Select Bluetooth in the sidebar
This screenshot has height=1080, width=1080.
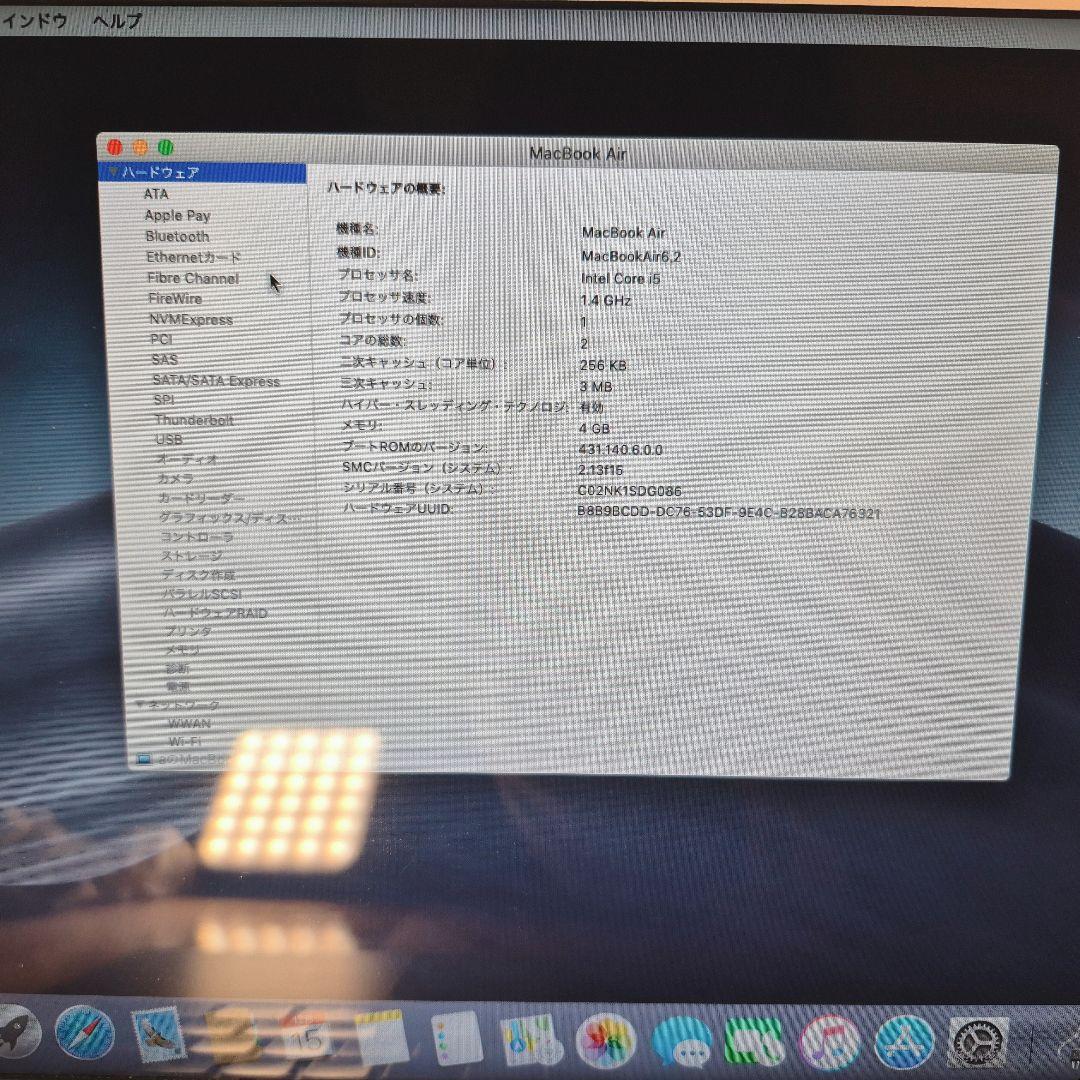(177, 236)
